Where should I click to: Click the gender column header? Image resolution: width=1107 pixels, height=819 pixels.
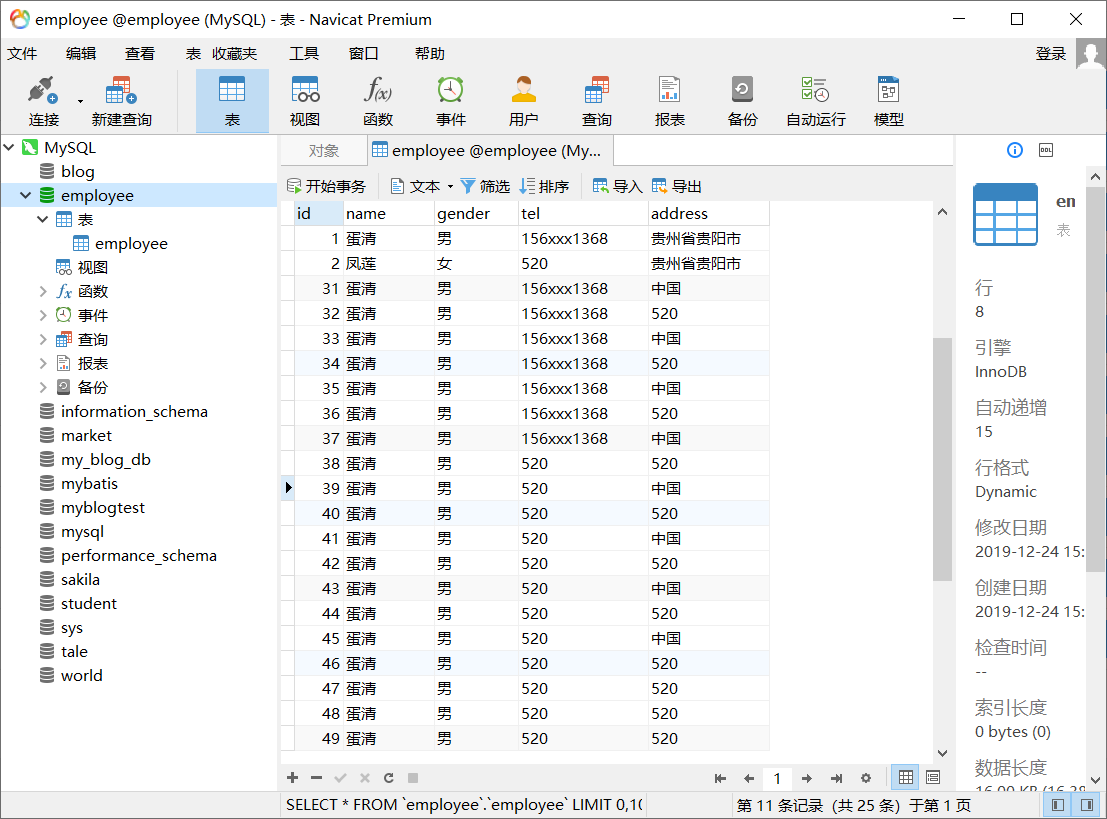click(477, 213)
